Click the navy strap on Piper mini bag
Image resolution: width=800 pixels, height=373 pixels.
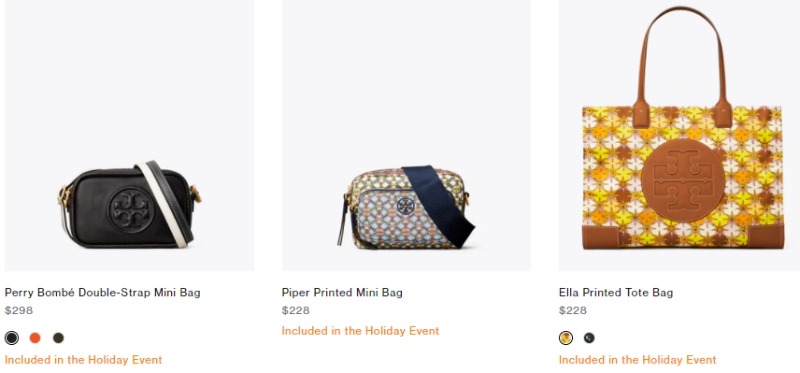[x=439, y=205]
